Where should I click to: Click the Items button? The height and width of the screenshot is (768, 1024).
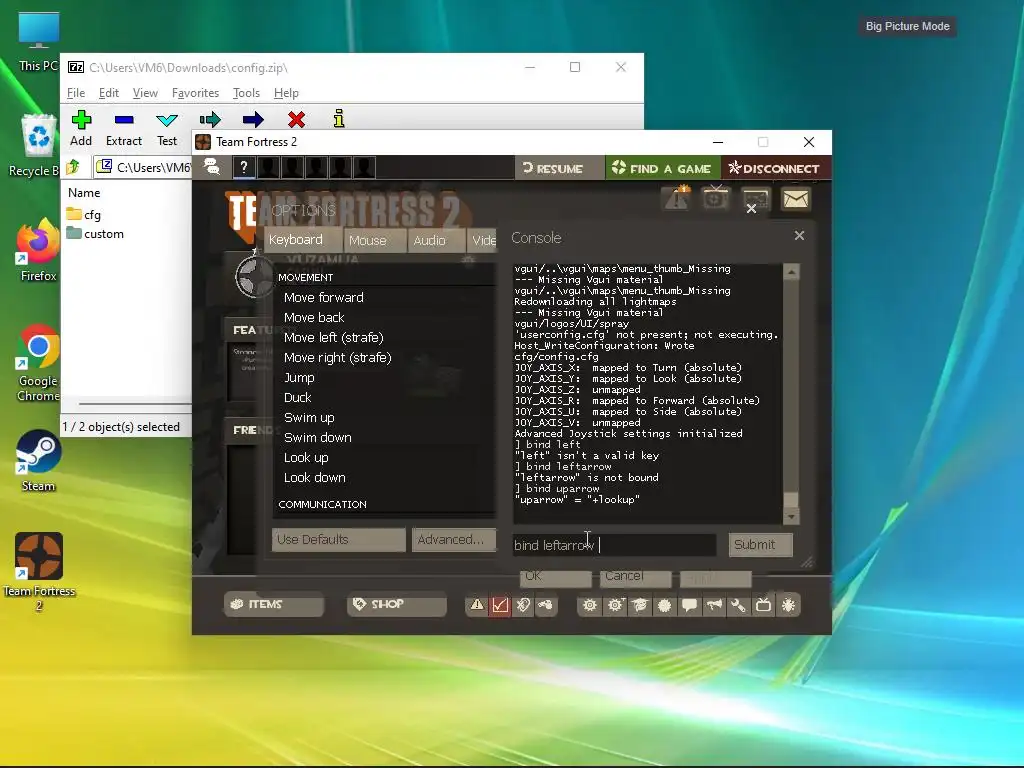[274, 604]
